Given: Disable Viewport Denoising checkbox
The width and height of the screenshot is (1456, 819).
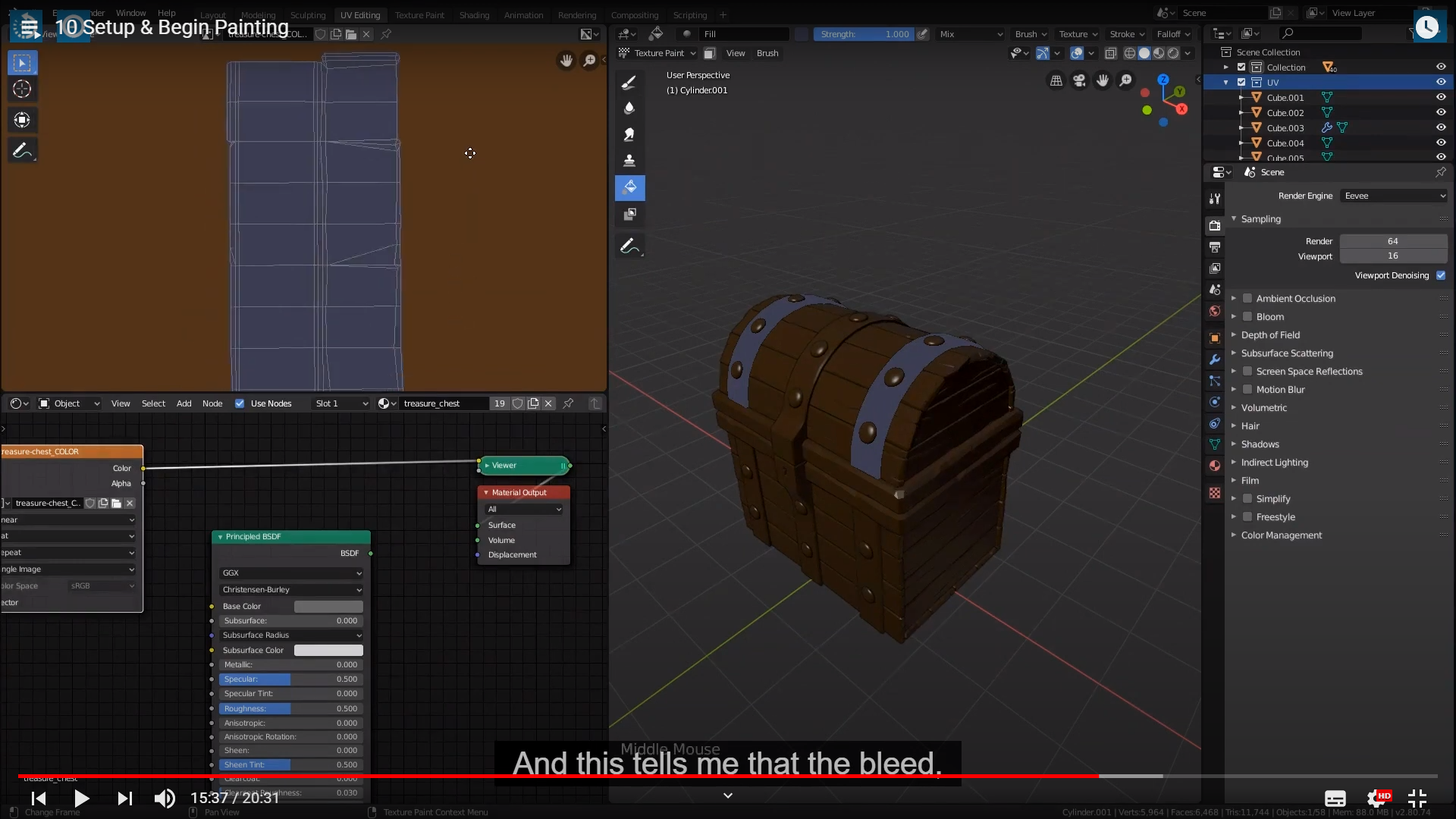Looking at the screenshot, I should pyautogui.click(x=1441, y=275).
